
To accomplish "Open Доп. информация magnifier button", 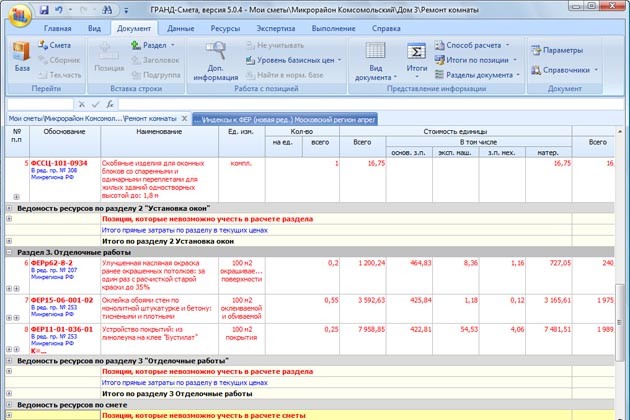I will tap(215, 61).
